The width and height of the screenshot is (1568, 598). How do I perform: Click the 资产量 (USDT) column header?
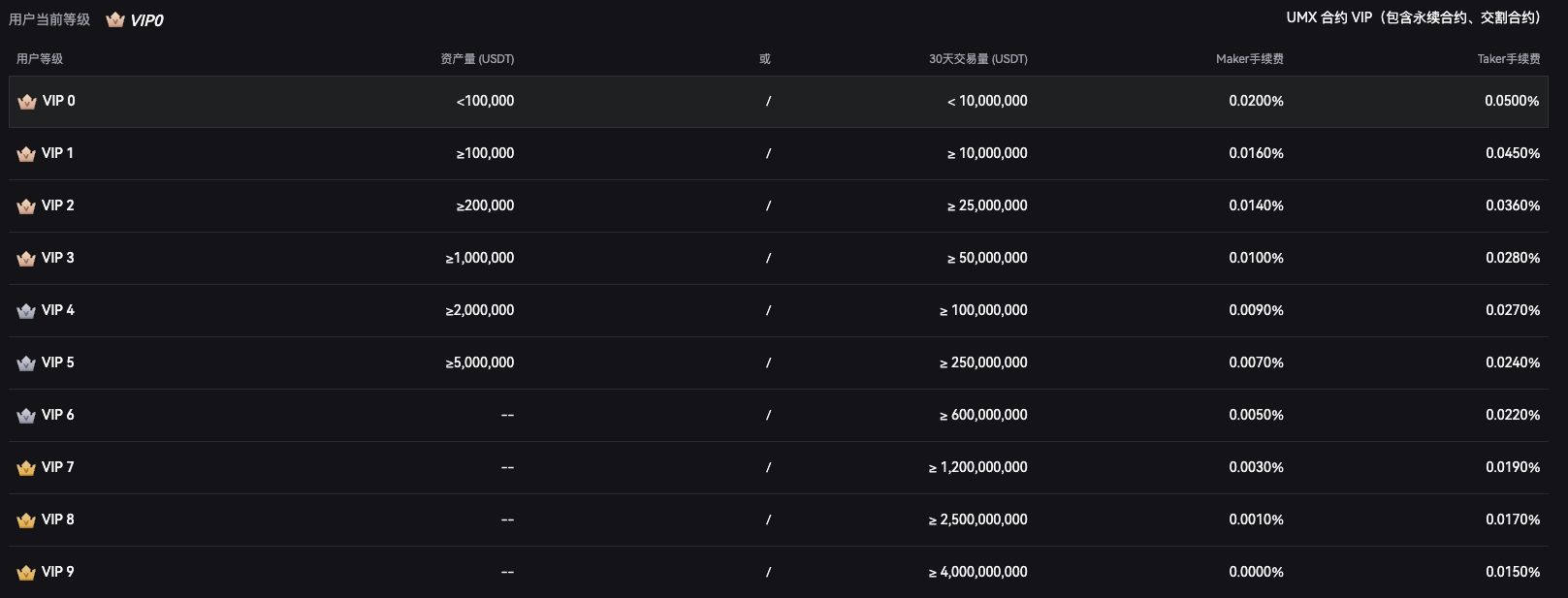(x=477, y=59)
